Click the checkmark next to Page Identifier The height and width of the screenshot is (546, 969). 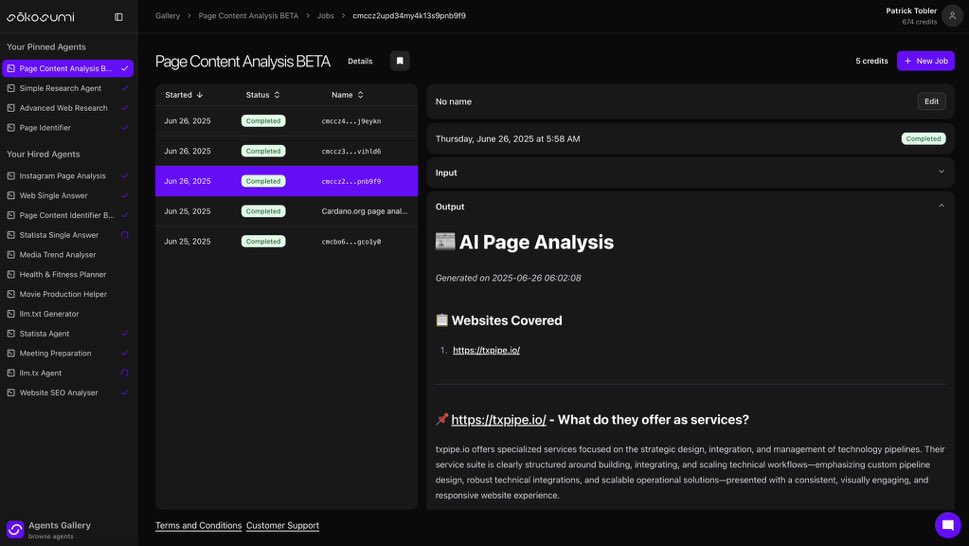(x=124, y=128)
